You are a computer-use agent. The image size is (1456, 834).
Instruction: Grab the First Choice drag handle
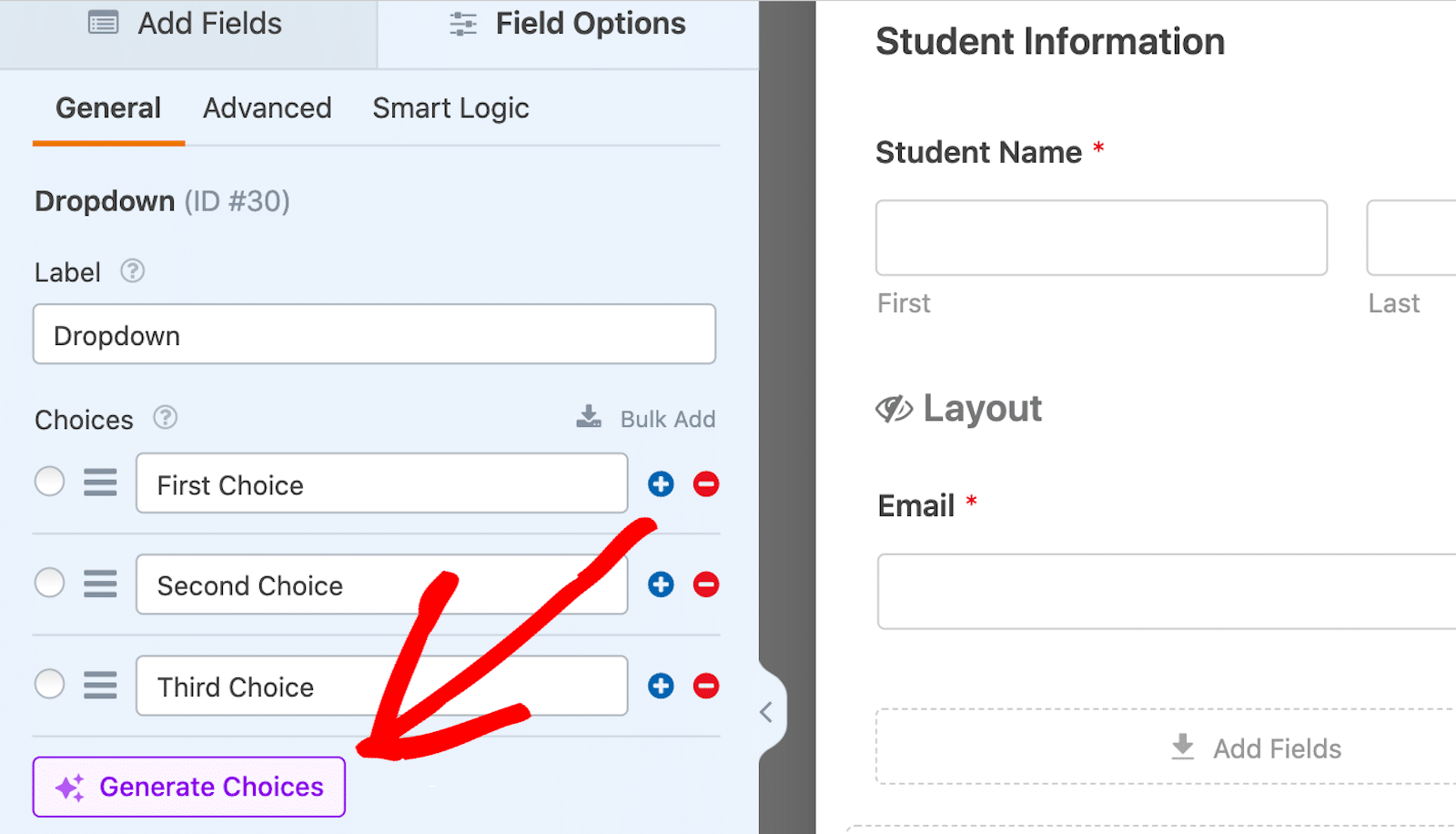click(x=100, y=483)
